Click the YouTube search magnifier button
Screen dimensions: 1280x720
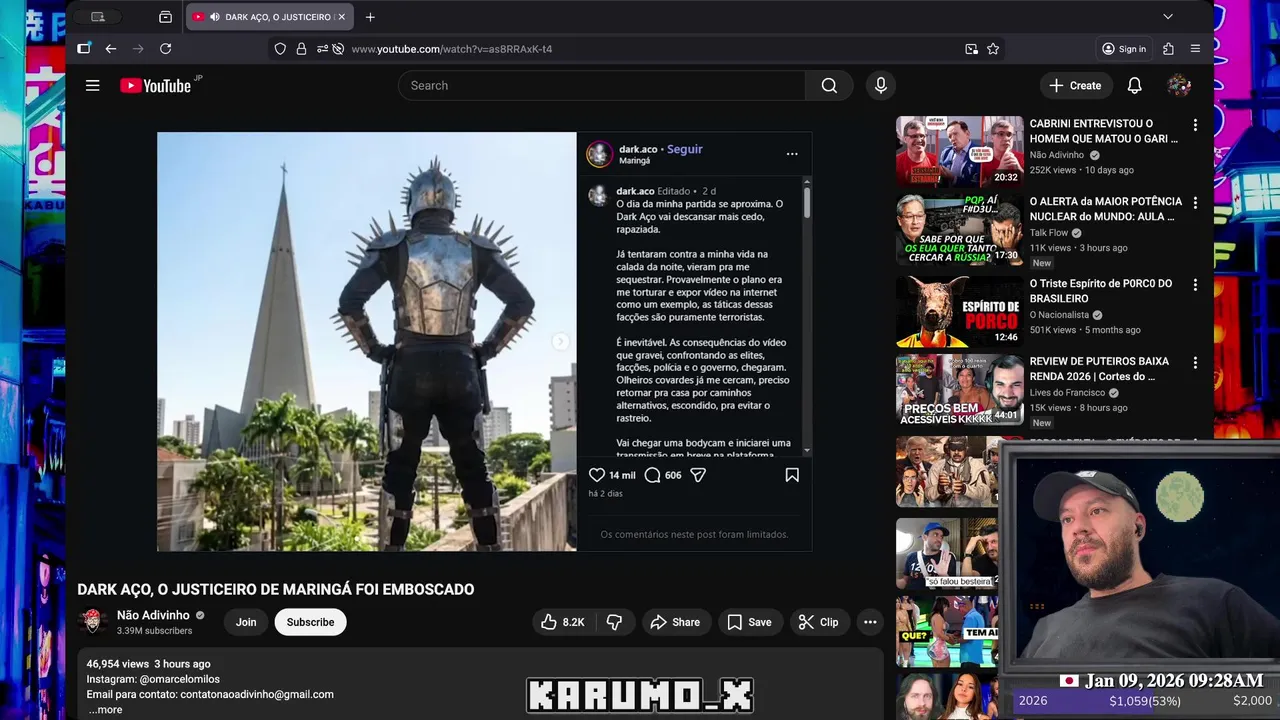[829, 86]
